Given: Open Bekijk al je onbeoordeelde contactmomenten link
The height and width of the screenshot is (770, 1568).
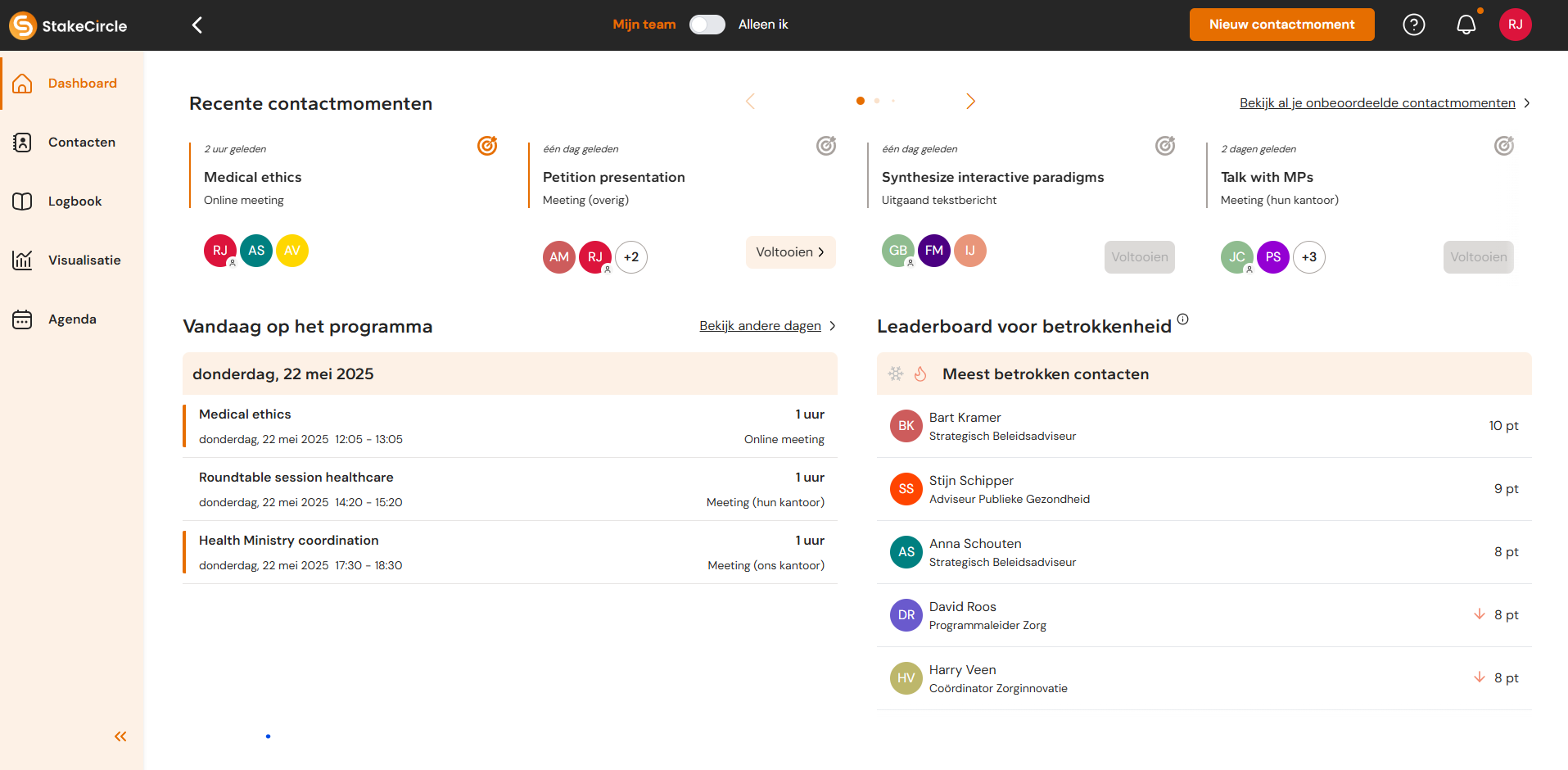Looking at the screenshot, I should (1377, 103).
